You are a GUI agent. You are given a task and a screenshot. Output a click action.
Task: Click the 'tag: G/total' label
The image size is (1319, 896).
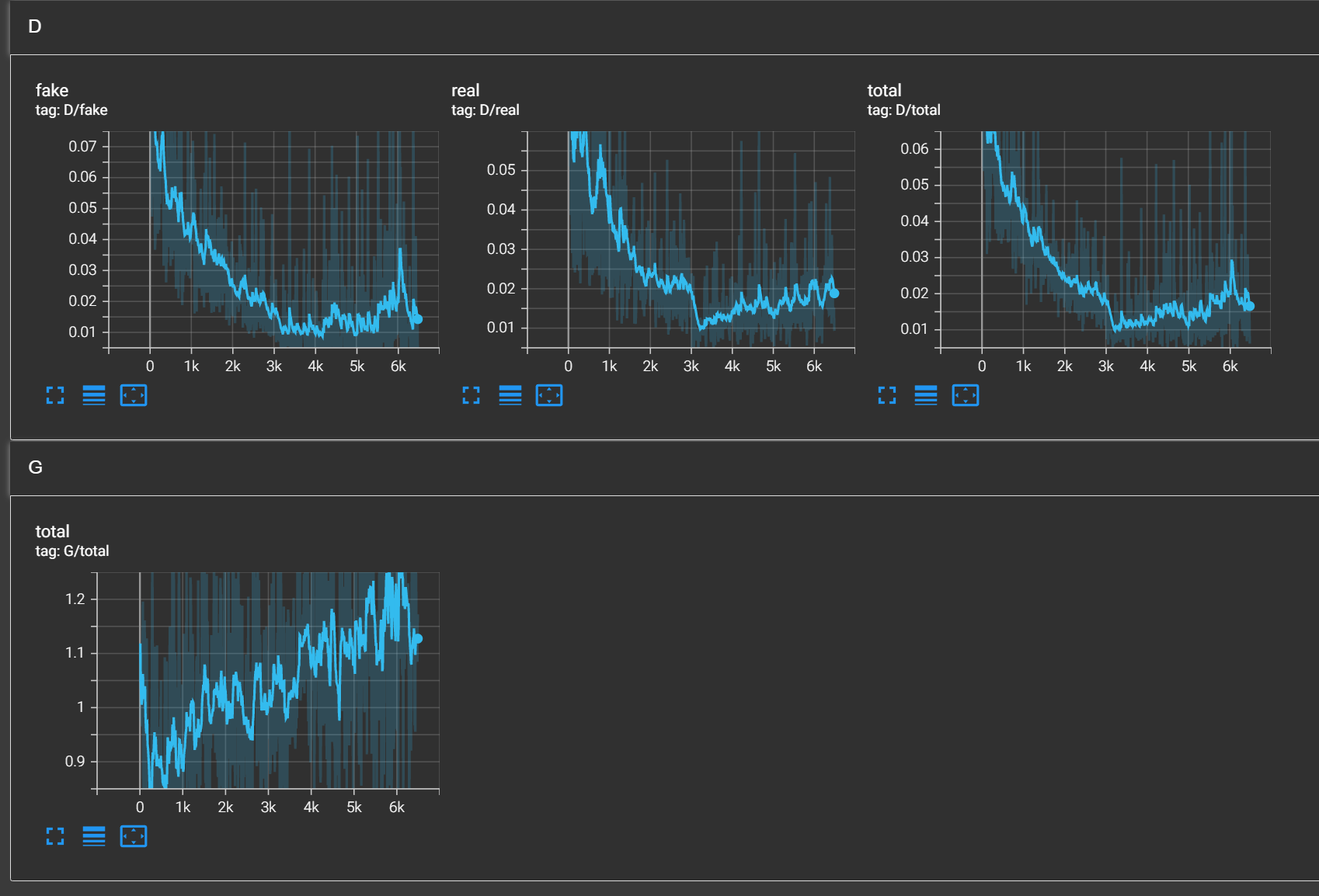(x=72, y=551)
